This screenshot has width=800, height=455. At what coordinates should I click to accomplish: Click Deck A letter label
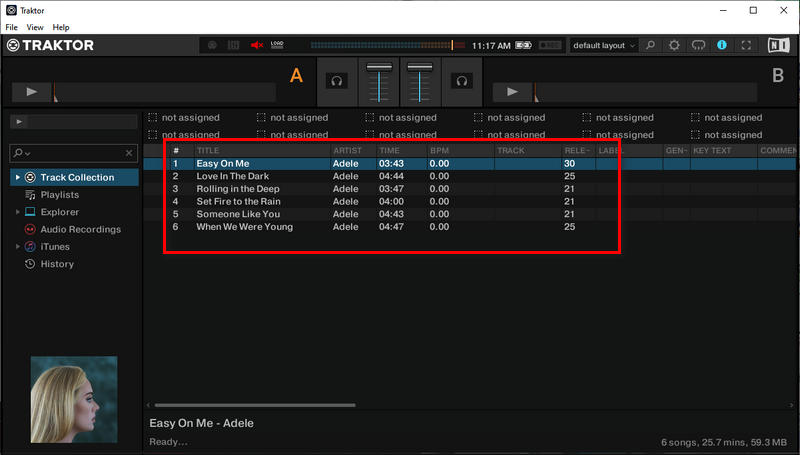click(296, 76)
